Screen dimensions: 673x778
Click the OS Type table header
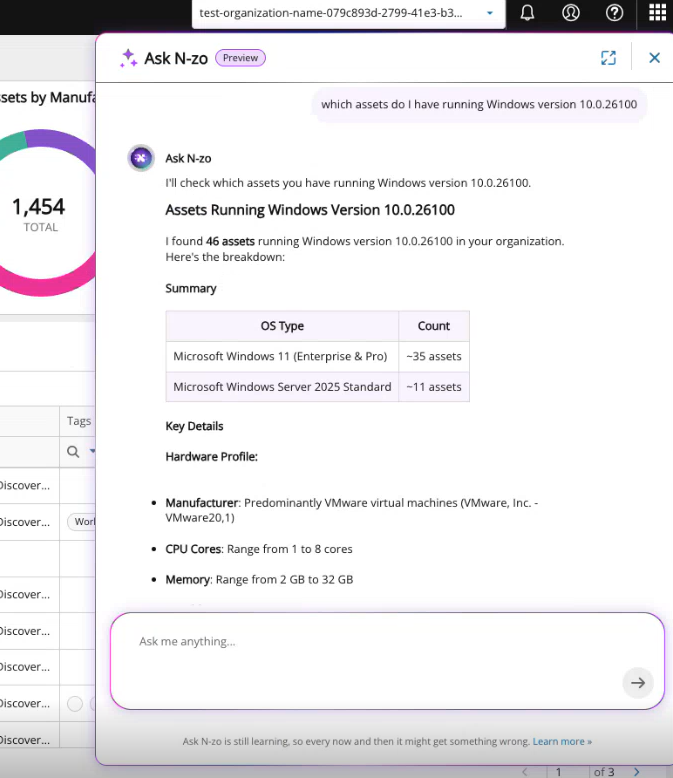pyautogui.click(x=282, y=326)
